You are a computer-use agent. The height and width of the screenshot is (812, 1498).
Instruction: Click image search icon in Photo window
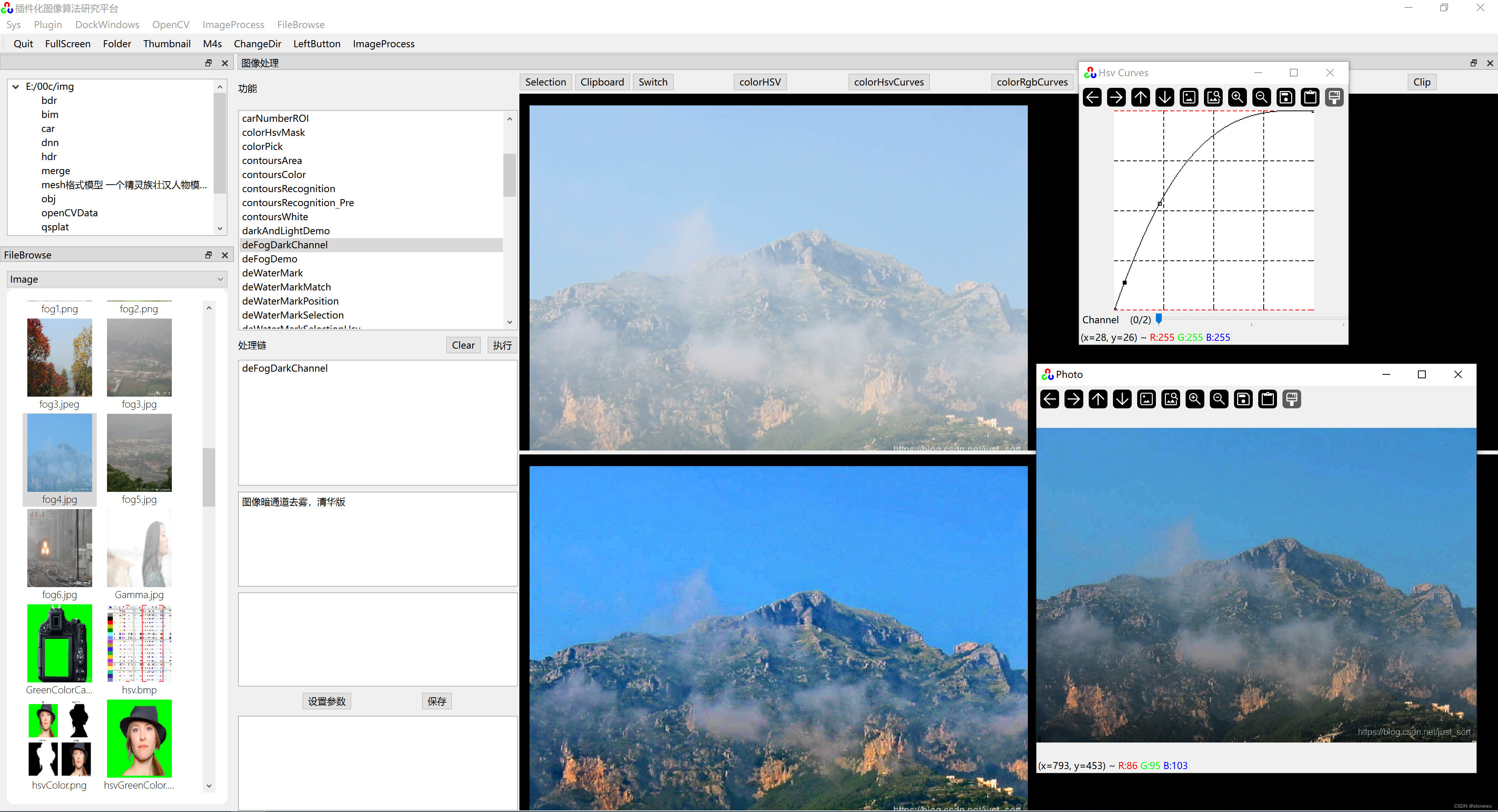click(1171, 399)
